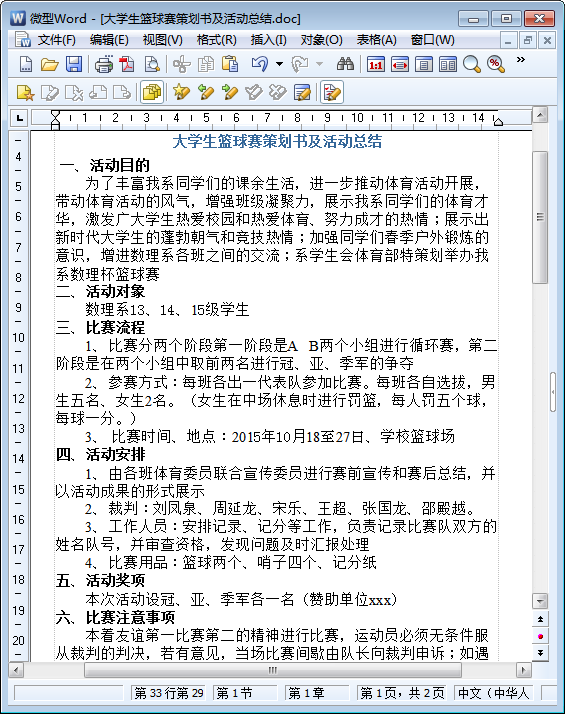Click the tab alignment selector left of ruler
Viewport: 565px width, 714px height.
pos(20,118)
